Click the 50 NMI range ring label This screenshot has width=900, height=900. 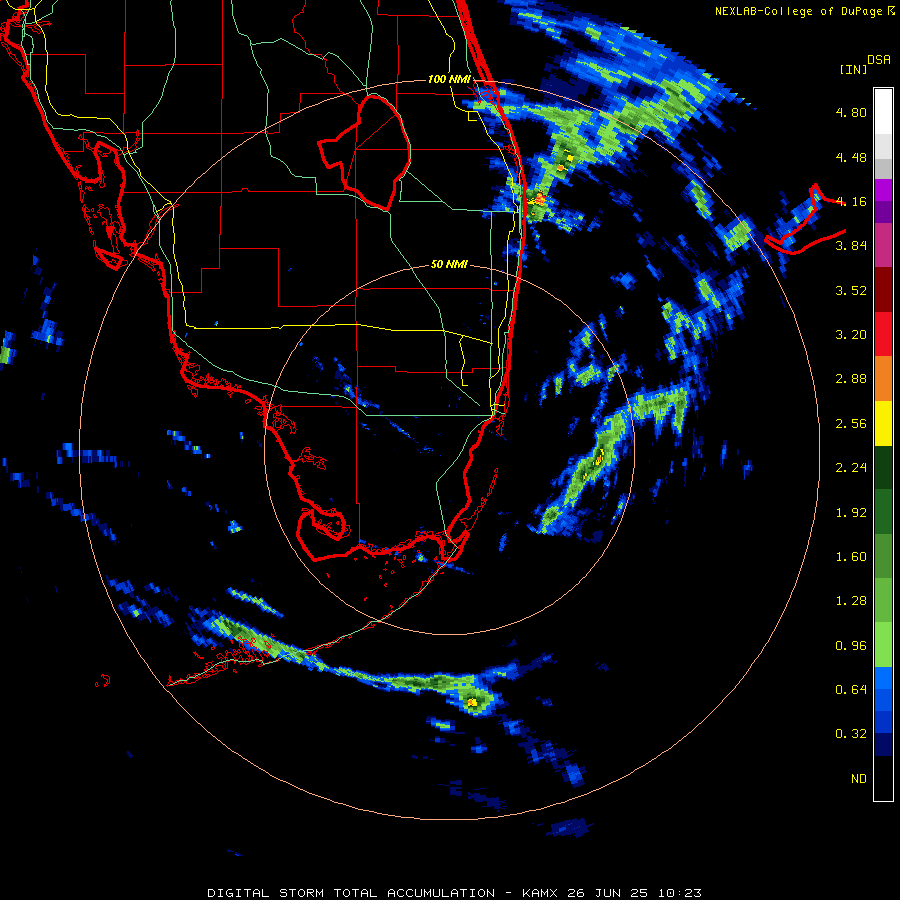[x=449, y=264]
